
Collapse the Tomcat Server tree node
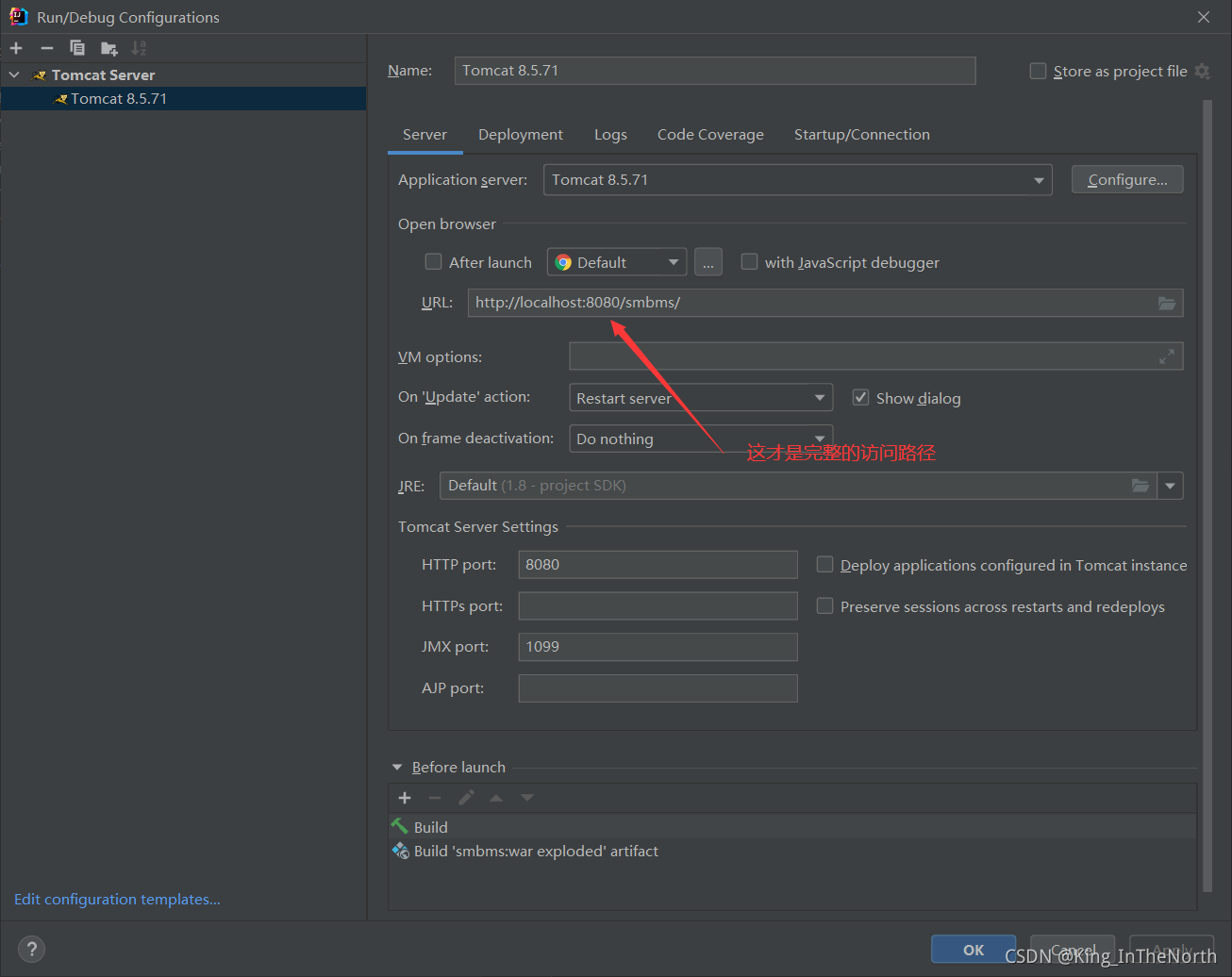pos(14,75)
